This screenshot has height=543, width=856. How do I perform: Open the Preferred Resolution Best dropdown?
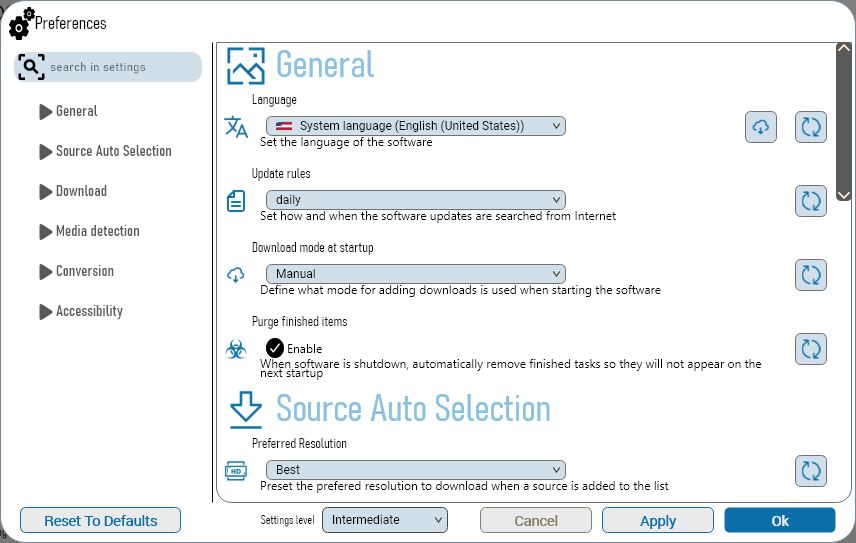click(415, 469)
